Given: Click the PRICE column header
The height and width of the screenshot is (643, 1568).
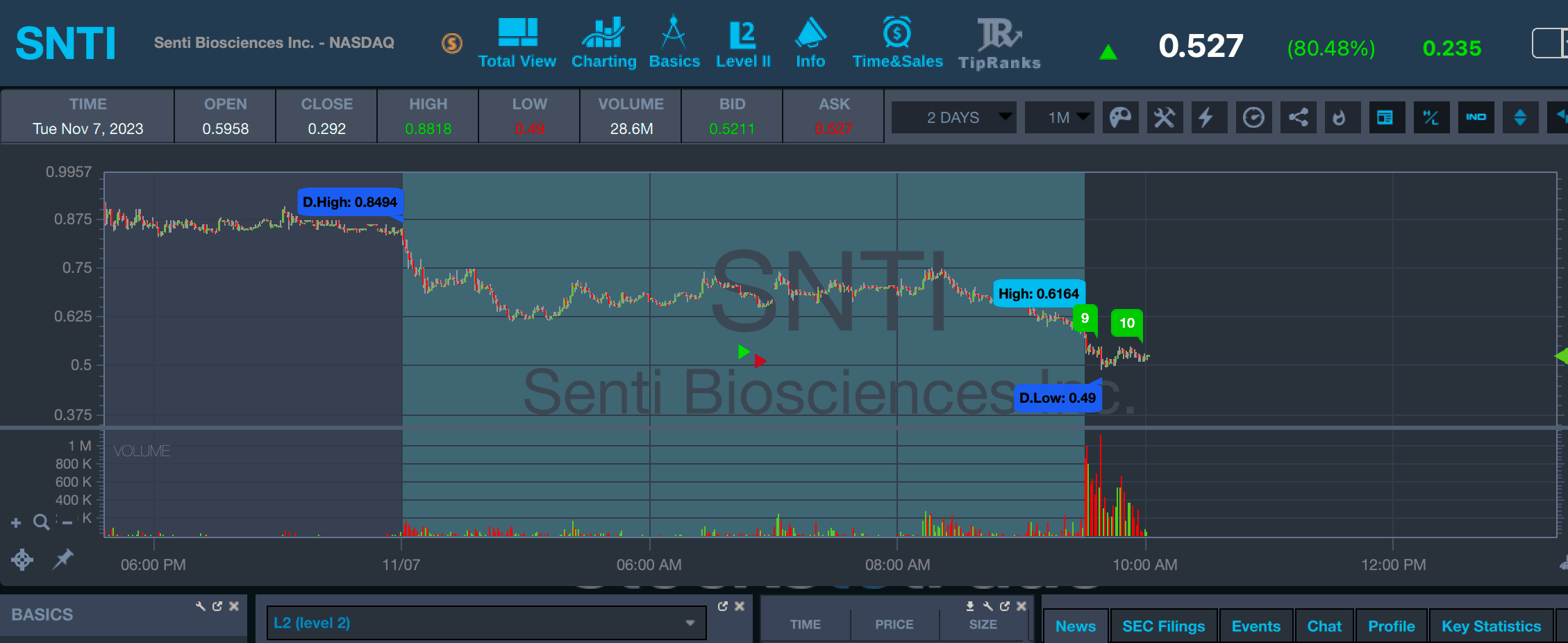Looking at the screenshot, I should 894,624.
